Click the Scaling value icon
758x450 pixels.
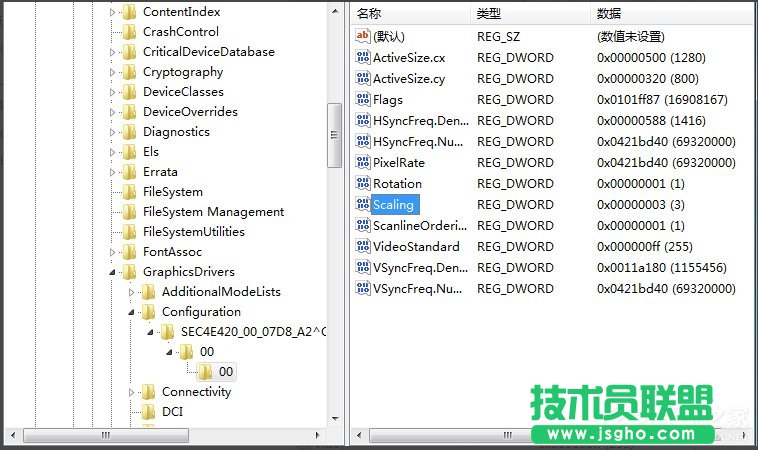tap(363, 204)
